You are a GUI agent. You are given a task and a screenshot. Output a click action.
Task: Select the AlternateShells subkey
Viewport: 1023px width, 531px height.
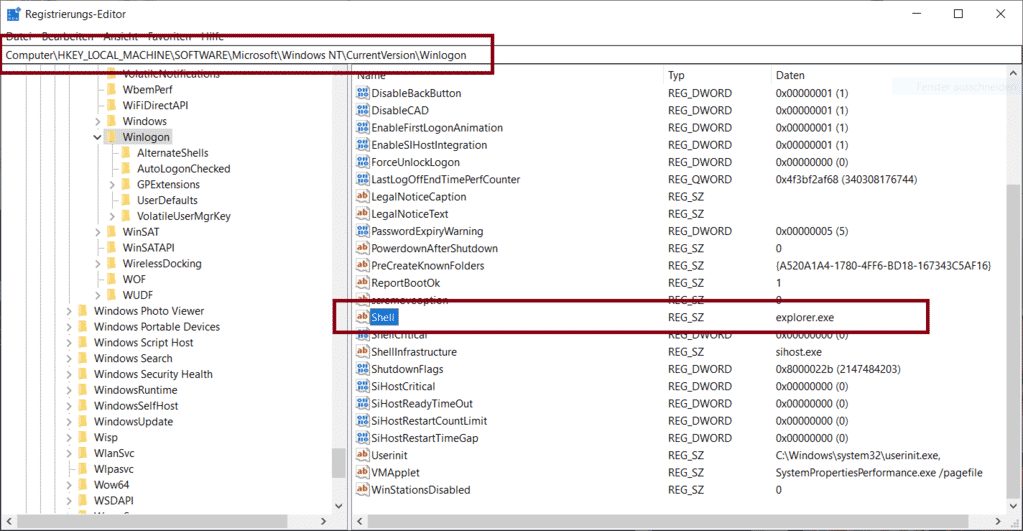172,153
